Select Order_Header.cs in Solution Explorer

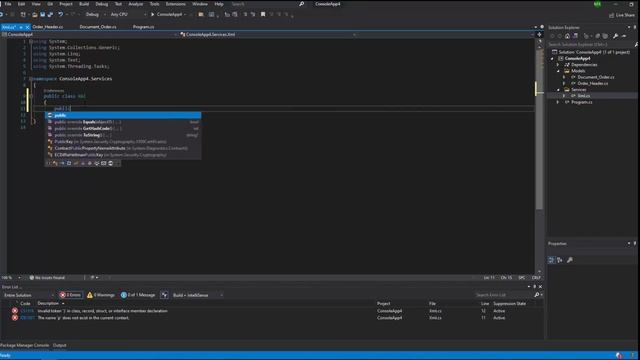click(x=593, y=83)
